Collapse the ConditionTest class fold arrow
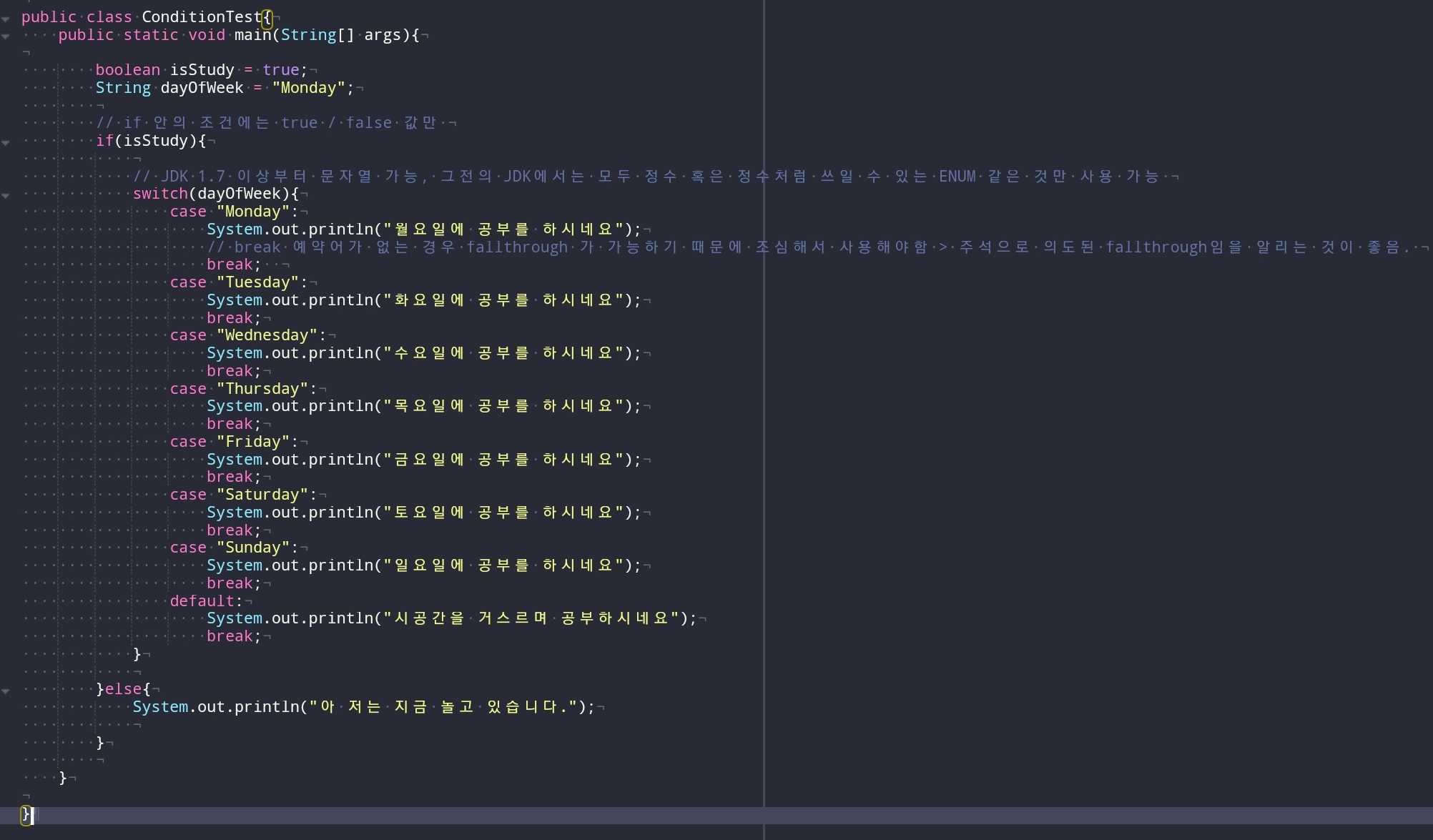This screenshot has height=840, width=1433. [6, 19]
